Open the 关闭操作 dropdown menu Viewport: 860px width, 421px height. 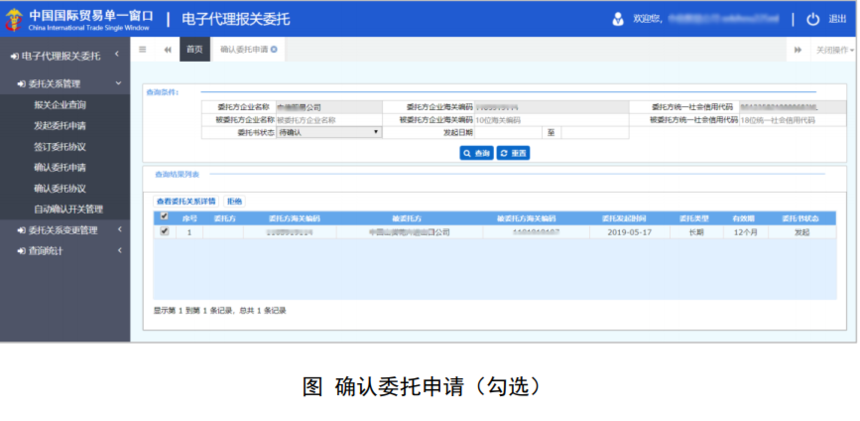click(833, 49)
